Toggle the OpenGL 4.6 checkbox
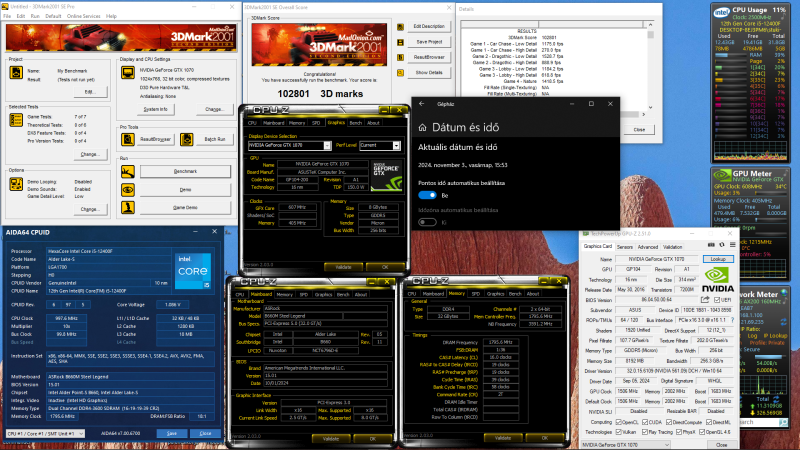The image size is (800, 450). tap(702, 432)
